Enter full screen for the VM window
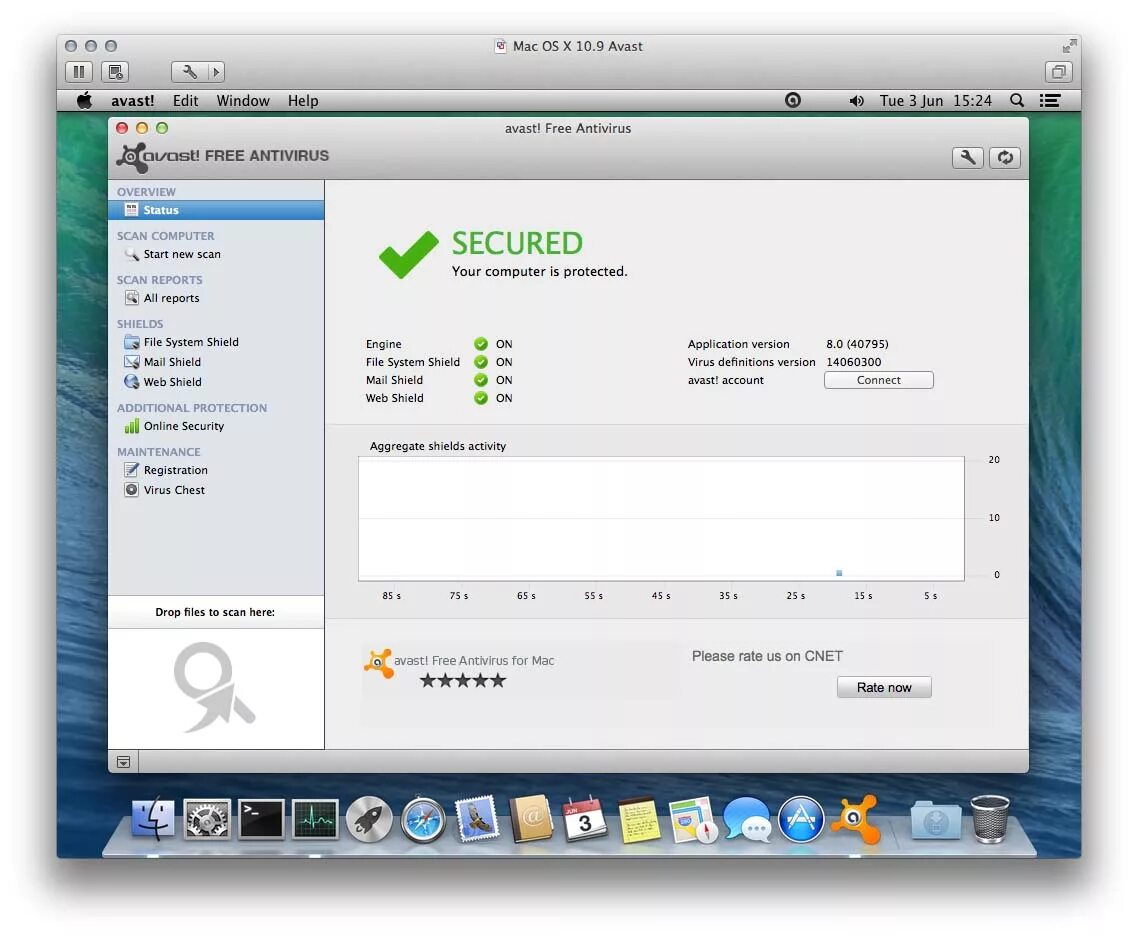This screenshot has width=1138, height=937. click(x=1069, y=46)
